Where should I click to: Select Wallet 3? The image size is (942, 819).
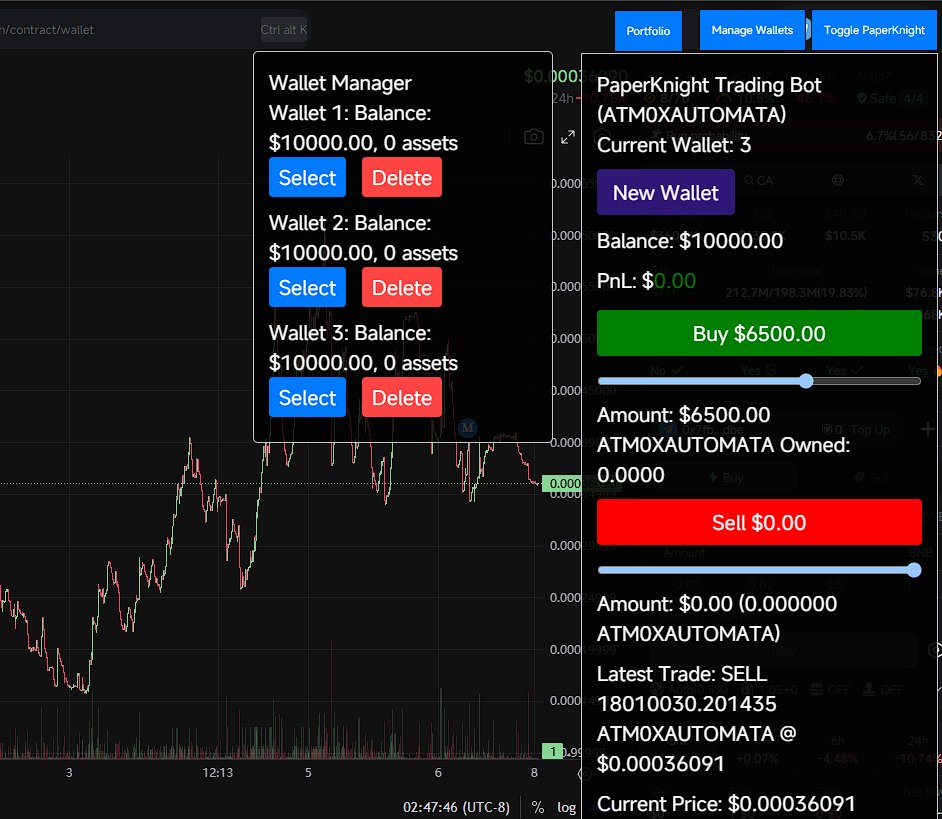[307, 397]
